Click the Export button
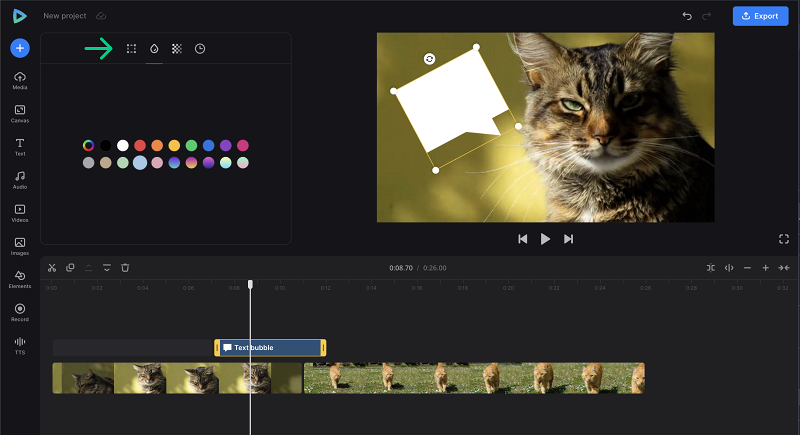 [x=760, y=16]
